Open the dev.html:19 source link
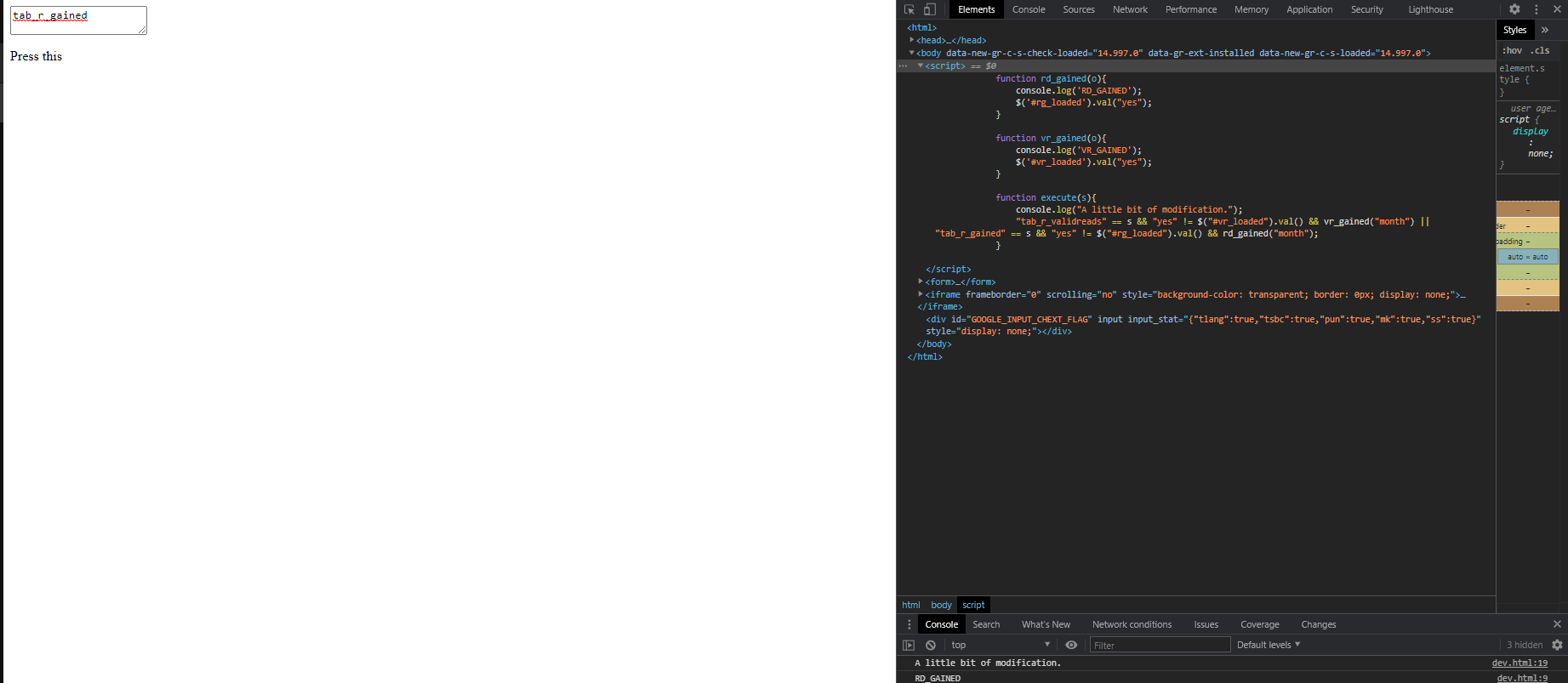The image size is (1568, 683). pyautogui.click(x=1520, y=663)
